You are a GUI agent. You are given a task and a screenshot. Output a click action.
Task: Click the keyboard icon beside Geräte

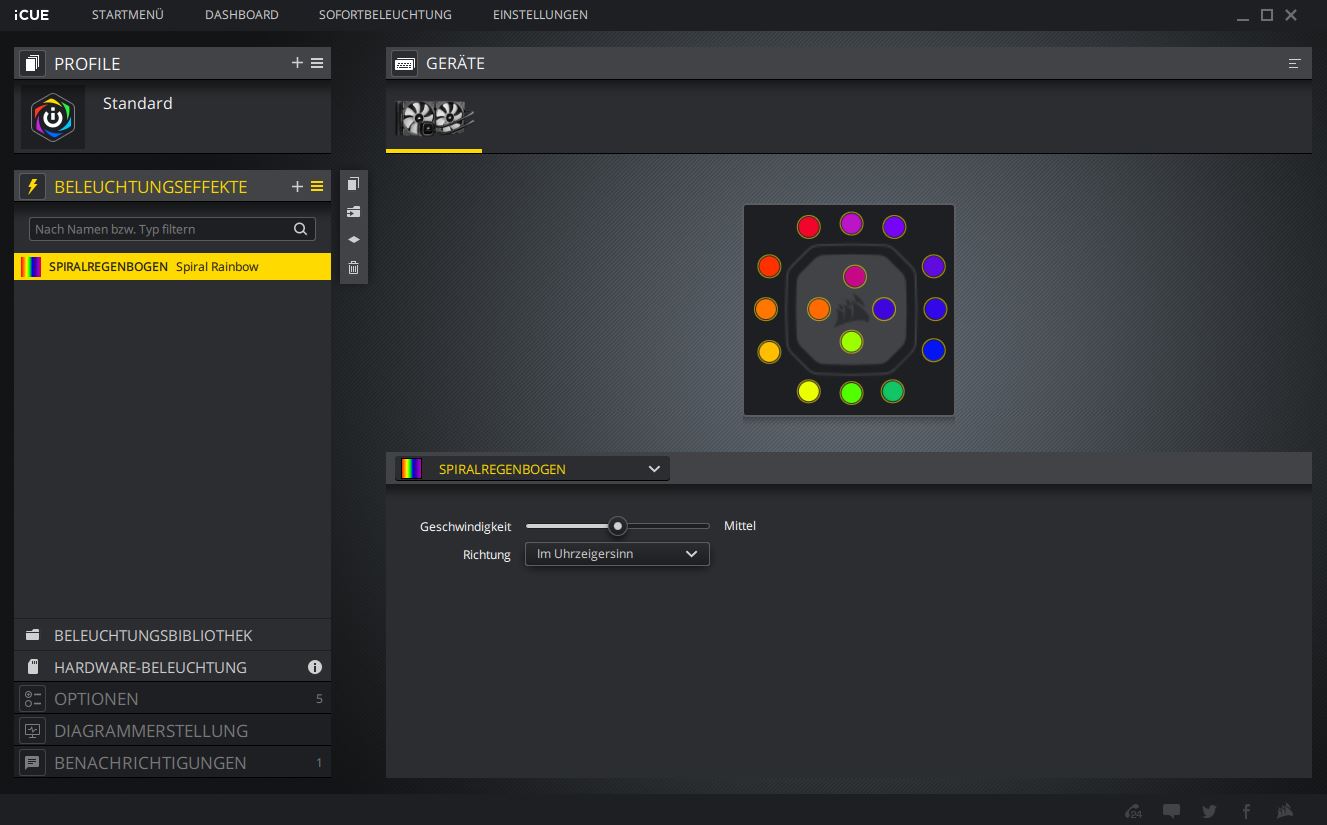click(x=404, y=63)
